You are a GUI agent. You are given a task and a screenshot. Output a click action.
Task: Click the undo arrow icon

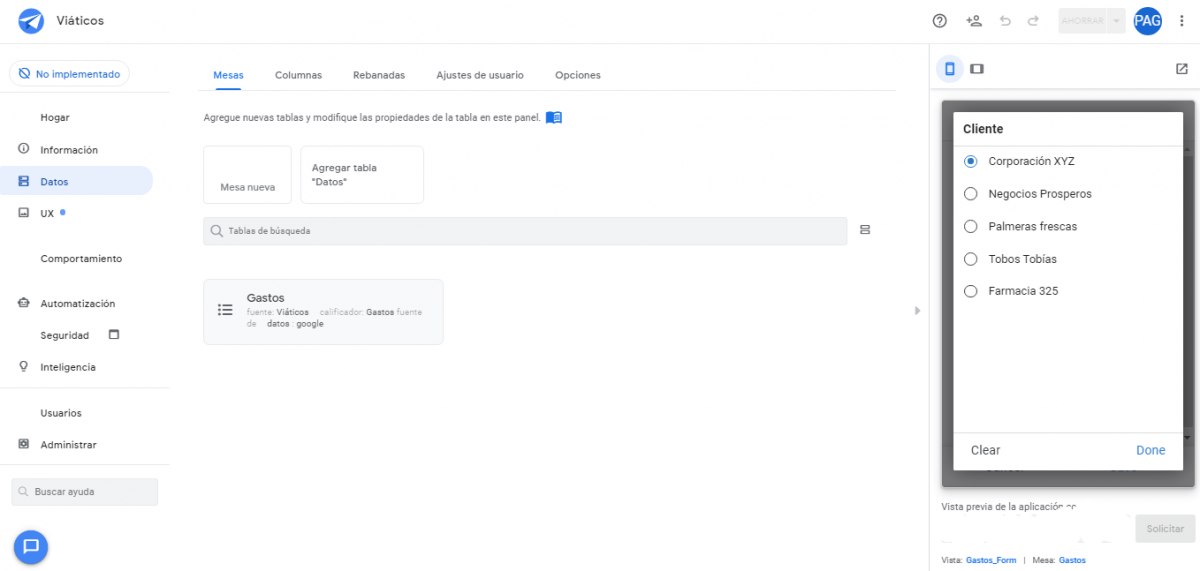pos(1005,21)
